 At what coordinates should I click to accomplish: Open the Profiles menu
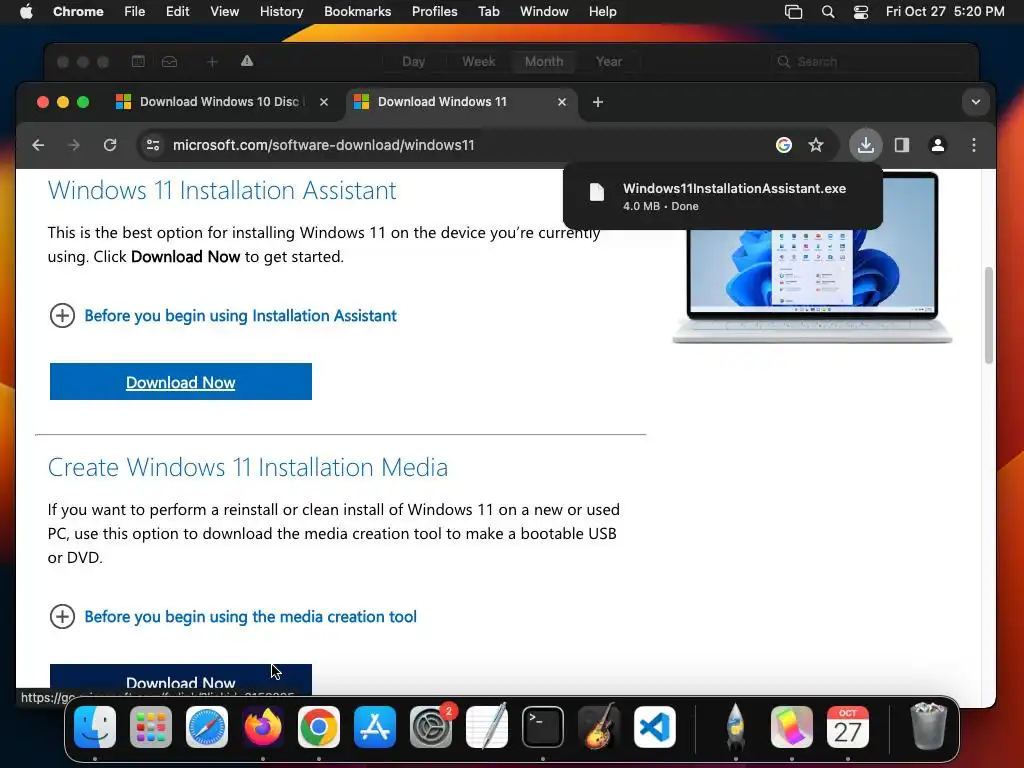click(x=434, y=11)
